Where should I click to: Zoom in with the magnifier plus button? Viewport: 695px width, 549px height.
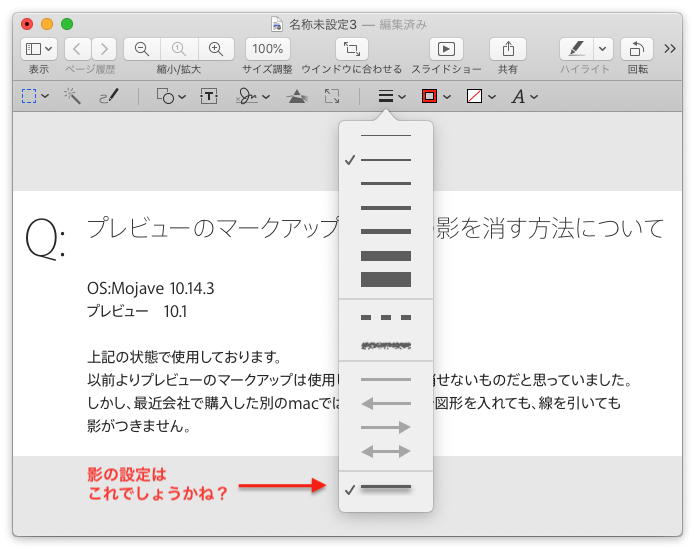[215, 48]
